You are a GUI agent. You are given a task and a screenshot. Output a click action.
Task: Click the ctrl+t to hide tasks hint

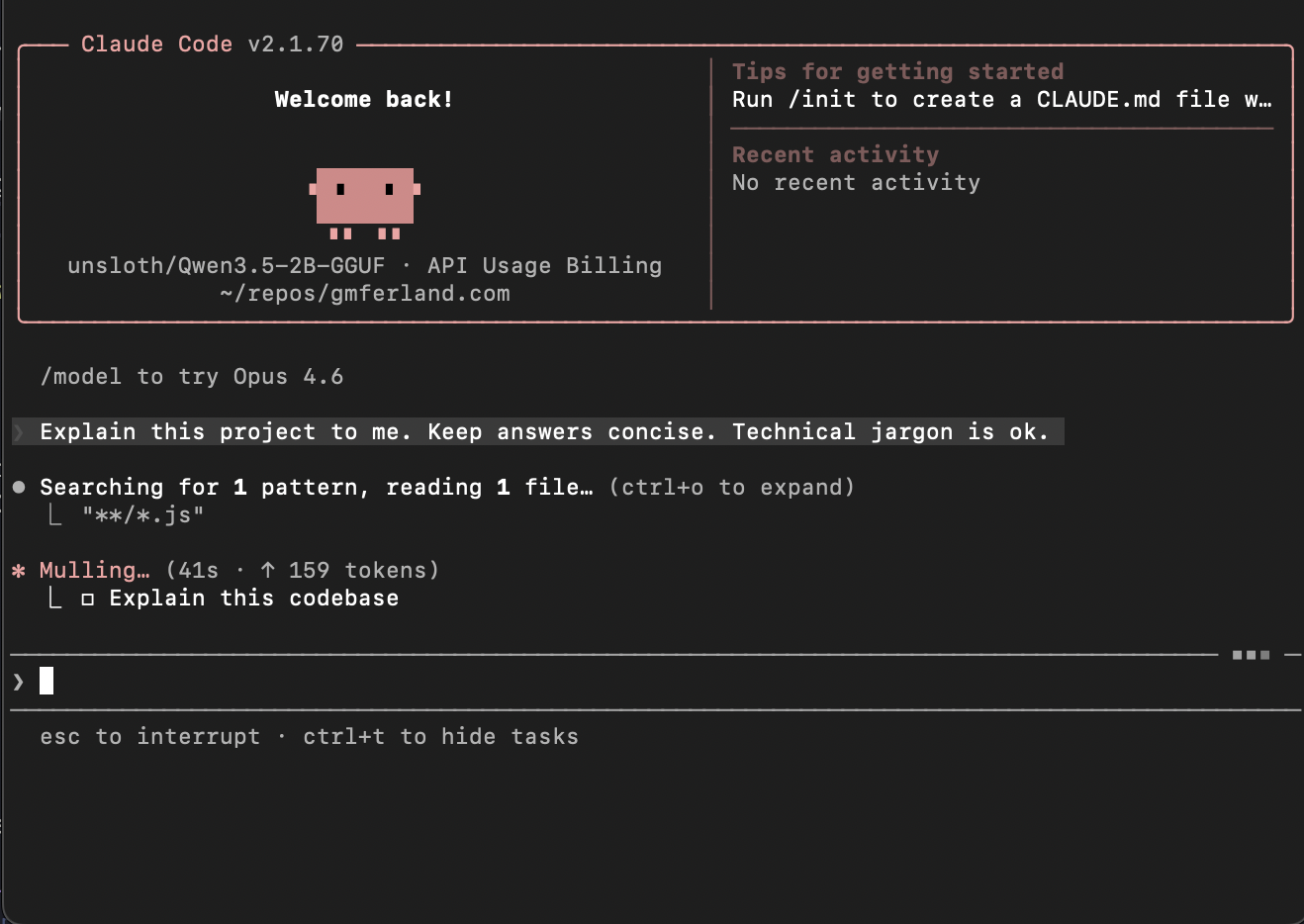point(440,737)
